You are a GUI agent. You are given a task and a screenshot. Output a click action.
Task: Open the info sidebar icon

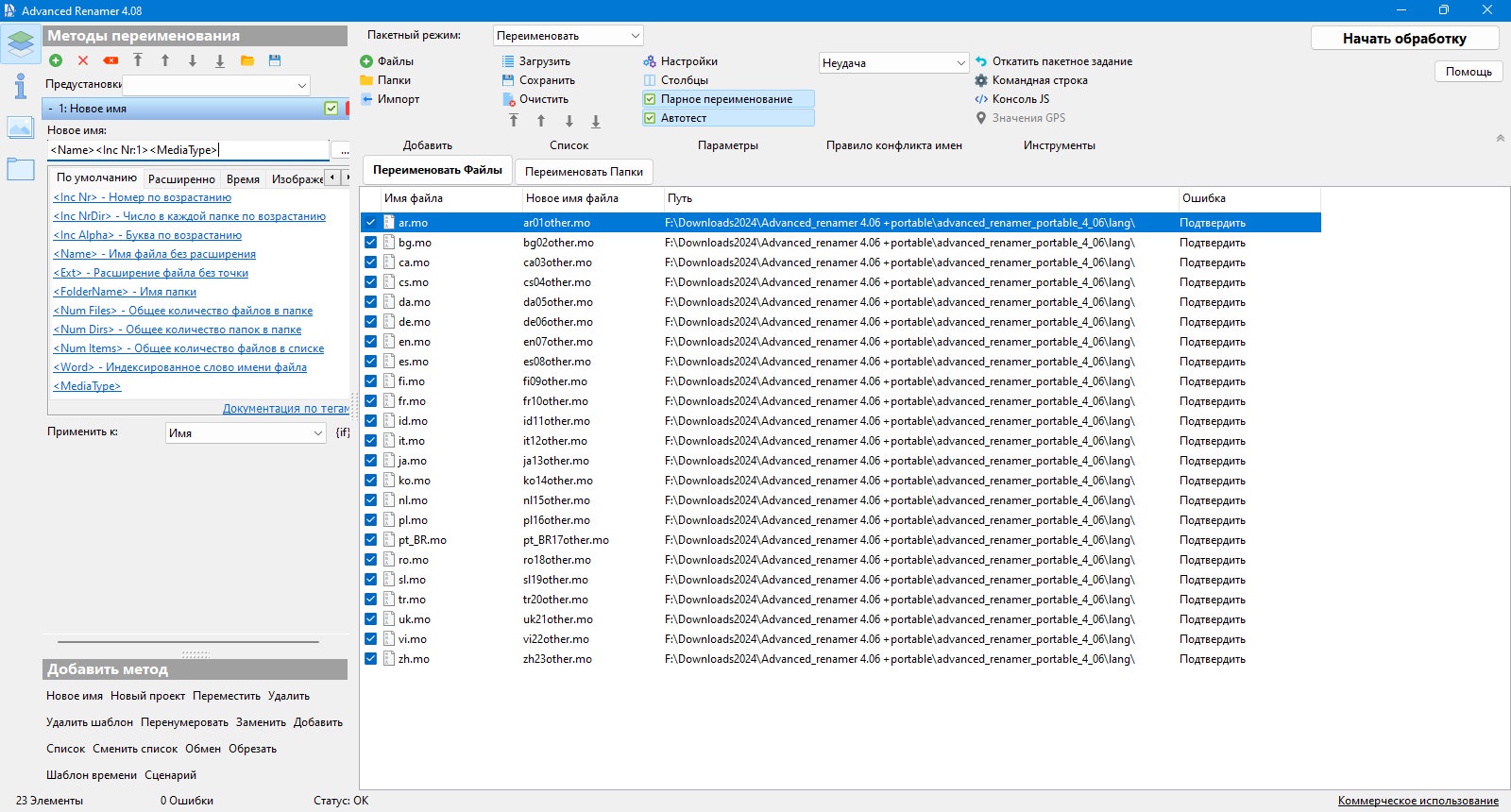(20, 86)
